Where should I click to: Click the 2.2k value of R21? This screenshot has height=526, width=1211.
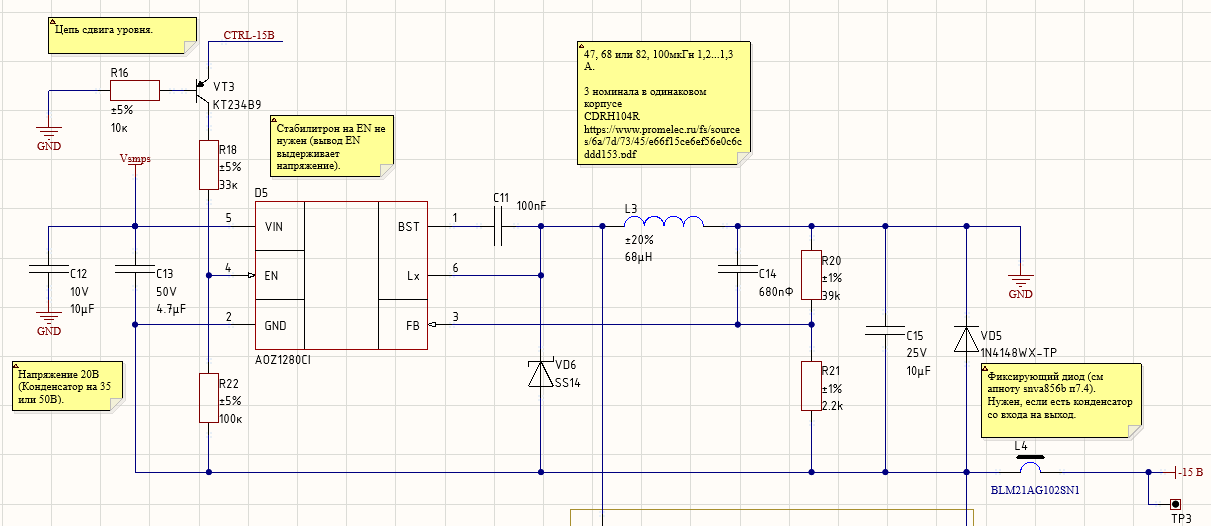click(x=834, y=406)
